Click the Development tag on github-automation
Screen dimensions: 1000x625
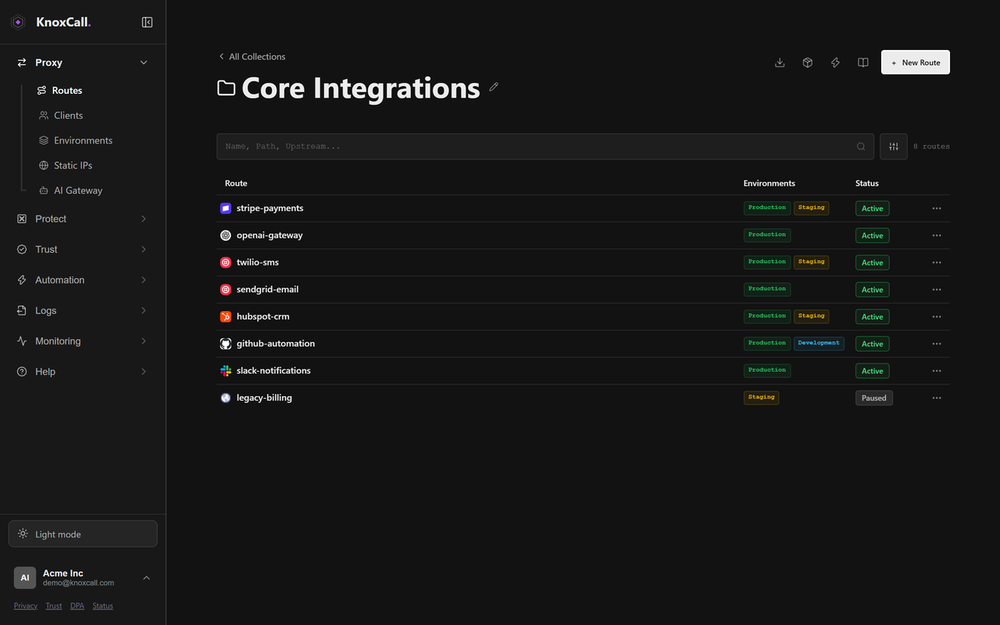point(819,343)
